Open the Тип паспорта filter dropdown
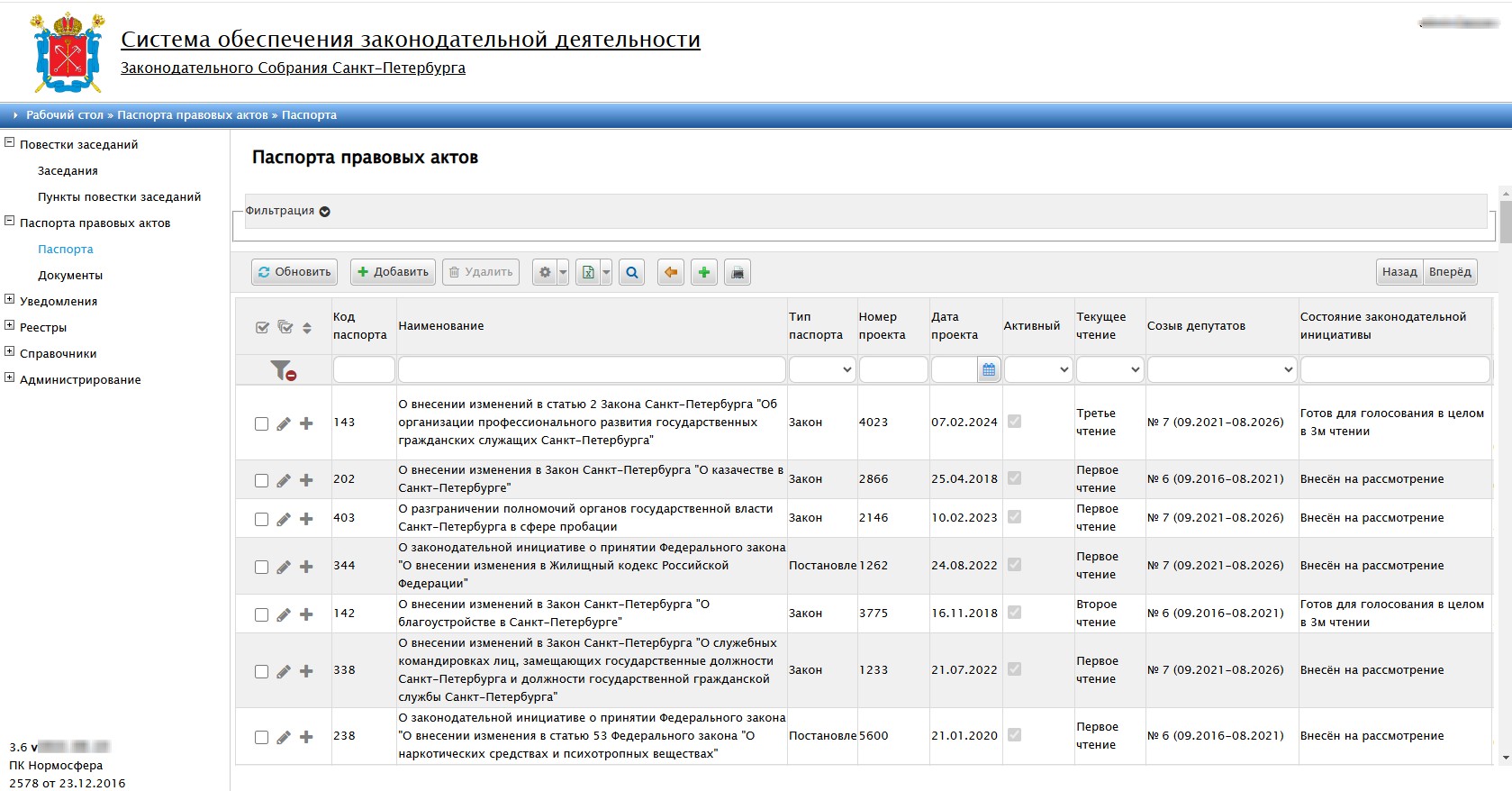Viewport: 1512px width, 791px height. pyautogui.click(x=821, y=369)
